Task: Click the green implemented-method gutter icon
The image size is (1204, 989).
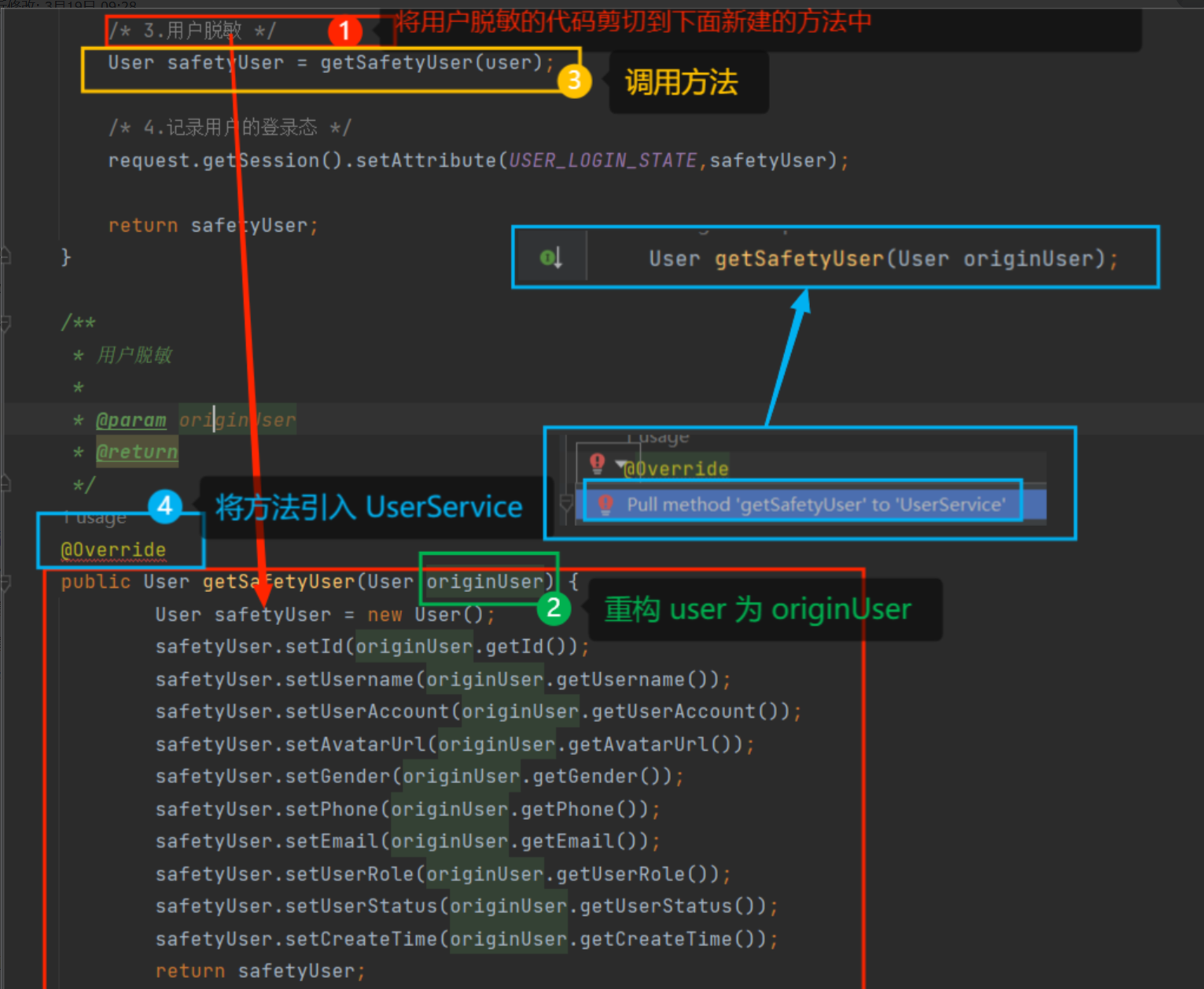Action: [550, 257]
